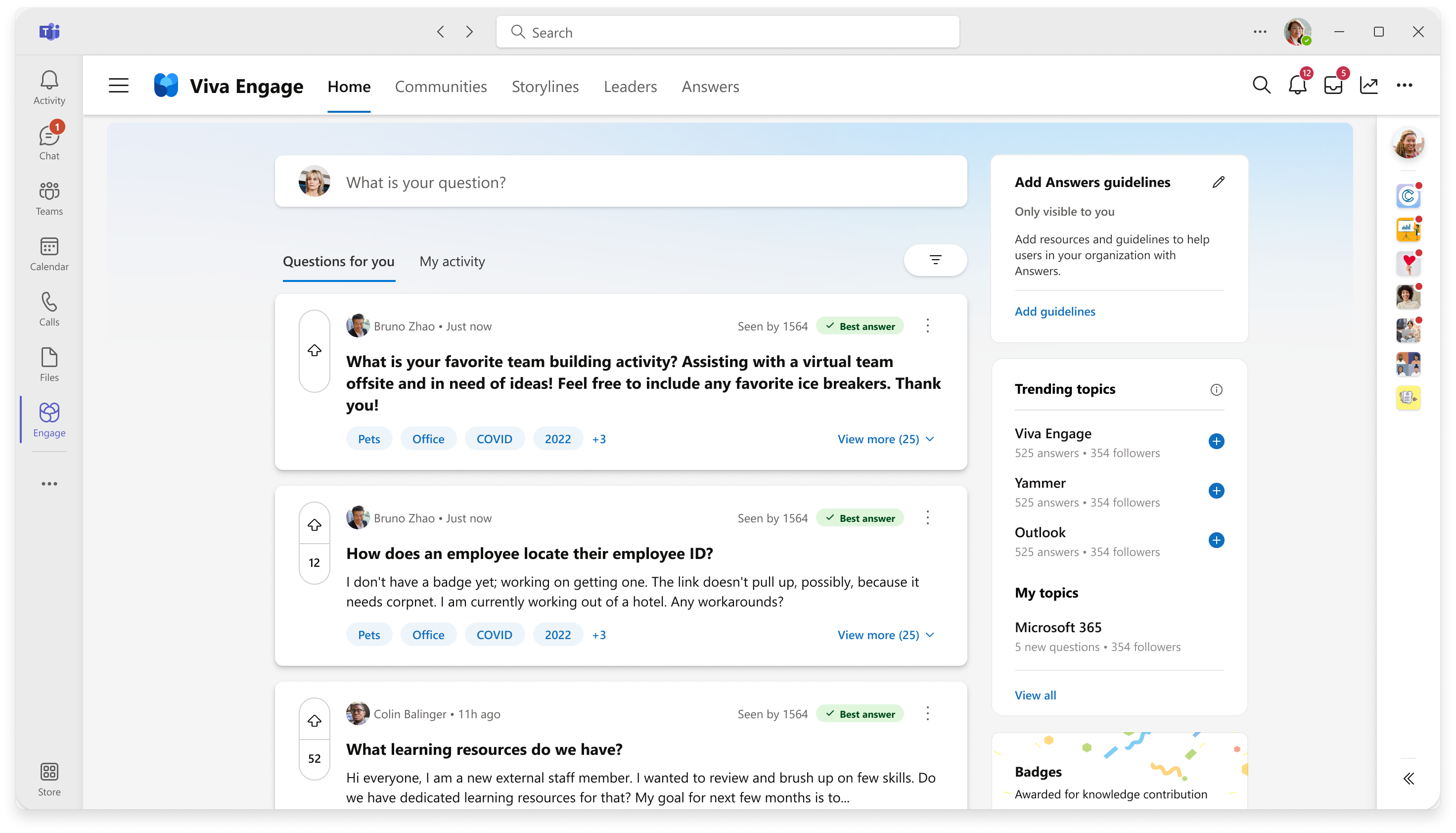Upvote the employee ID question
1456x833 pixels.
click(x=315, y=525)
